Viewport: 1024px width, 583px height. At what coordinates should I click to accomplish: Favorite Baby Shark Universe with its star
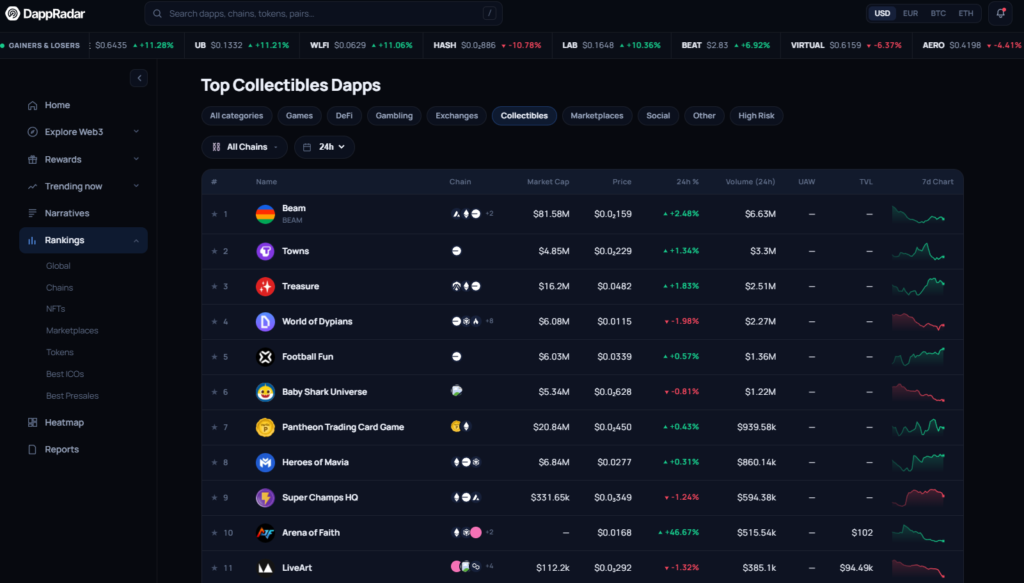point(214,392)
